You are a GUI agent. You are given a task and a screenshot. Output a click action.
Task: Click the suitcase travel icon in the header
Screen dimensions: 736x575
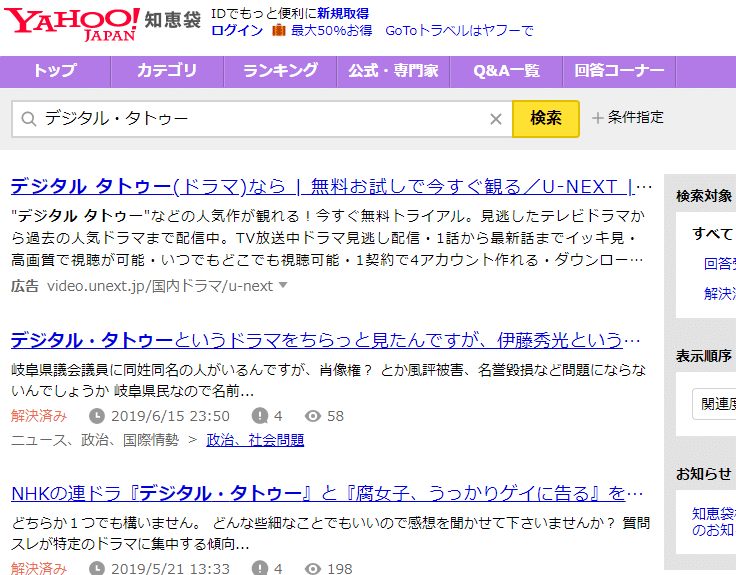pyautogui.click(x=278, y=31)
